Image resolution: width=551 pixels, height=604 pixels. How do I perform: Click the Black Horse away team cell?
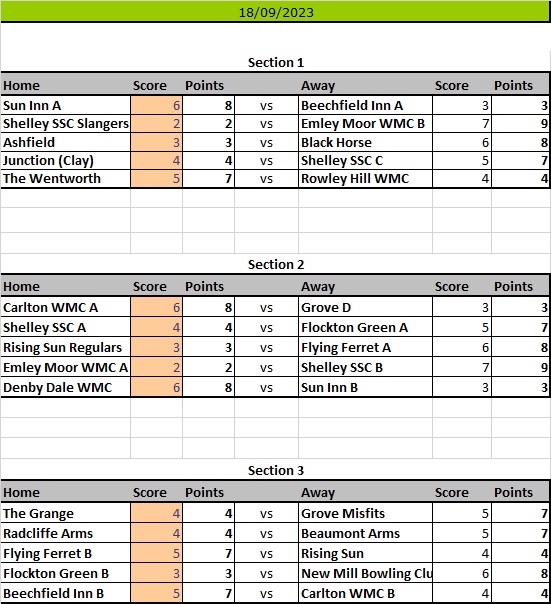coord(365,143)
